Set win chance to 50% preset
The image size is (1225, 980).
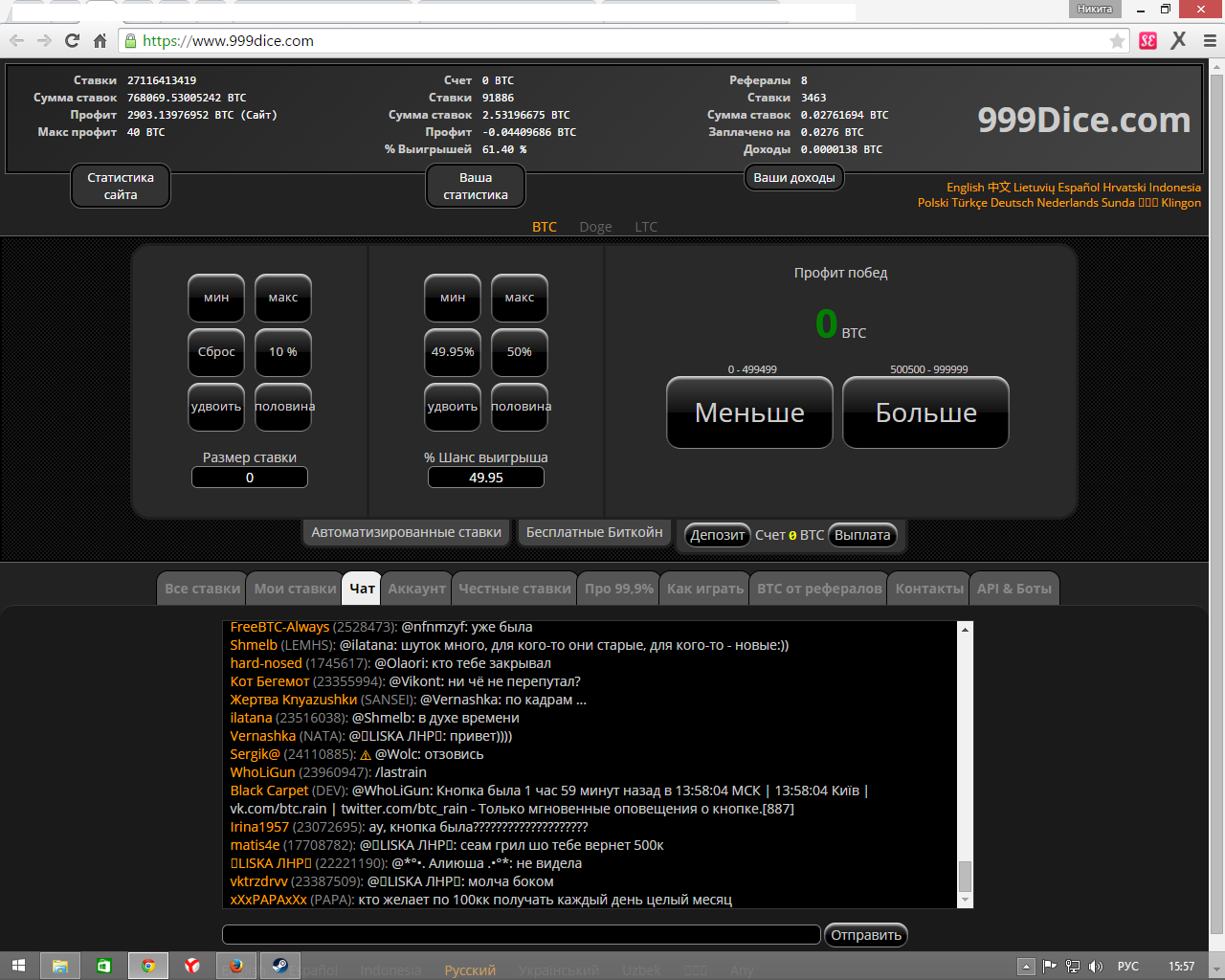pyautogui.click(x=520, y=352)
